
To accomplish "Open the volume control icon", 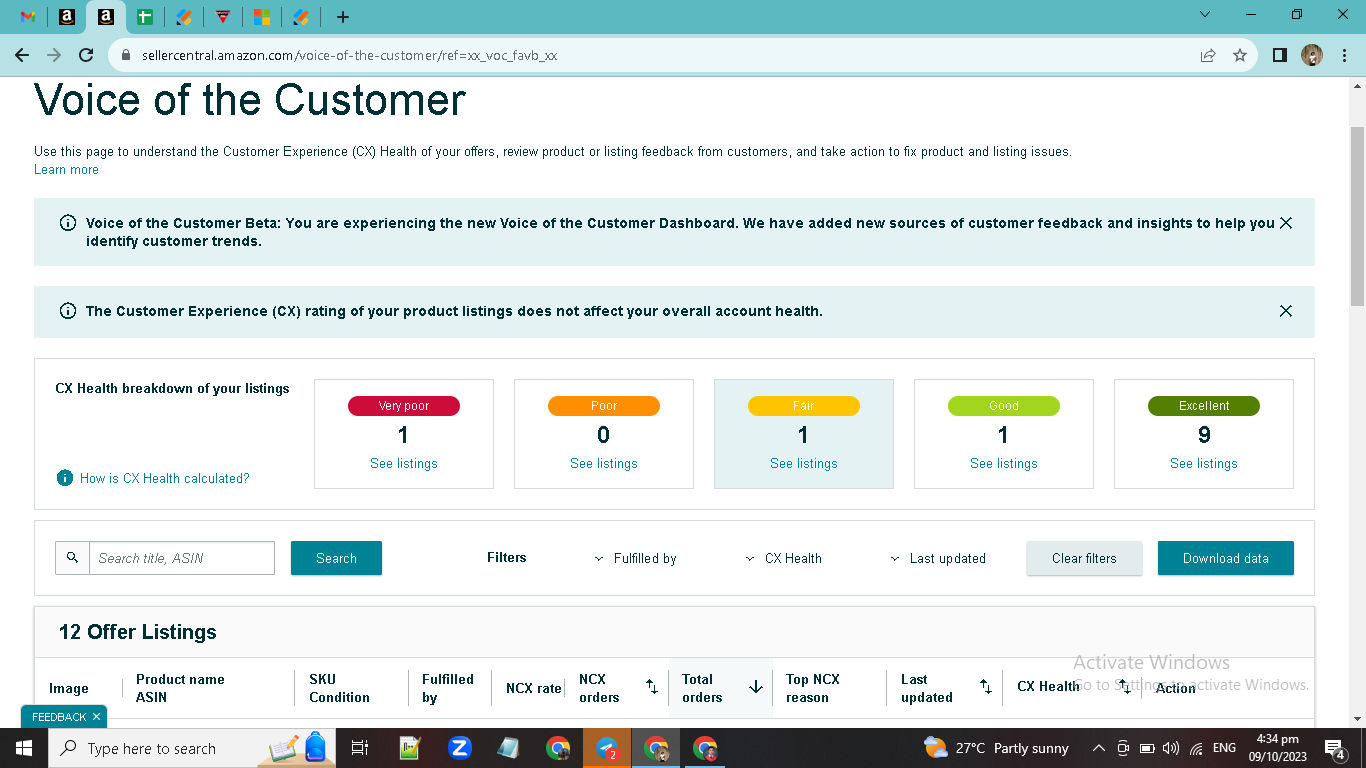I will (1171, 748).
